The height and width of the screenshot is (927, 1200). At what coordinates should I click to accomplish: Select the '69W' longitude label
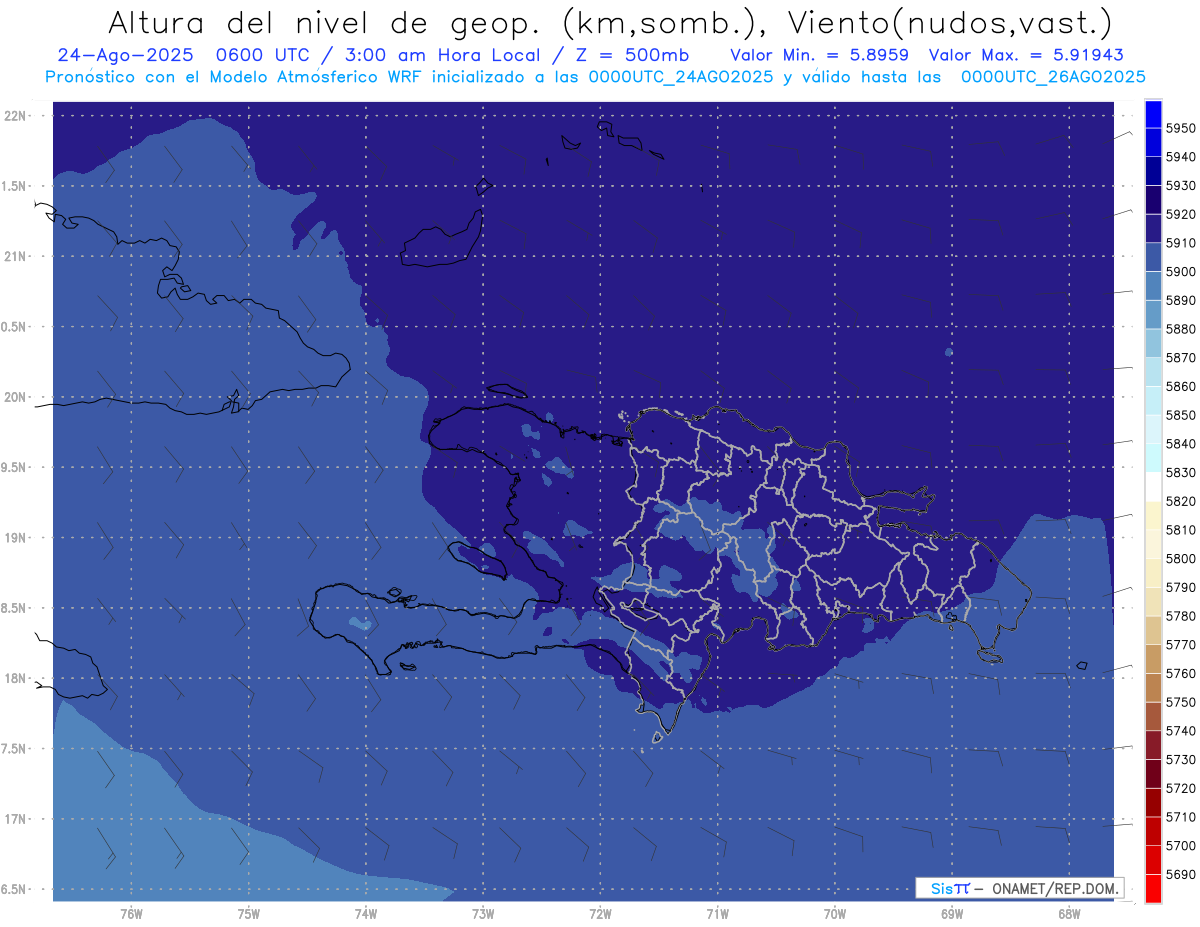pyautogui.click(x=952, y=914)
